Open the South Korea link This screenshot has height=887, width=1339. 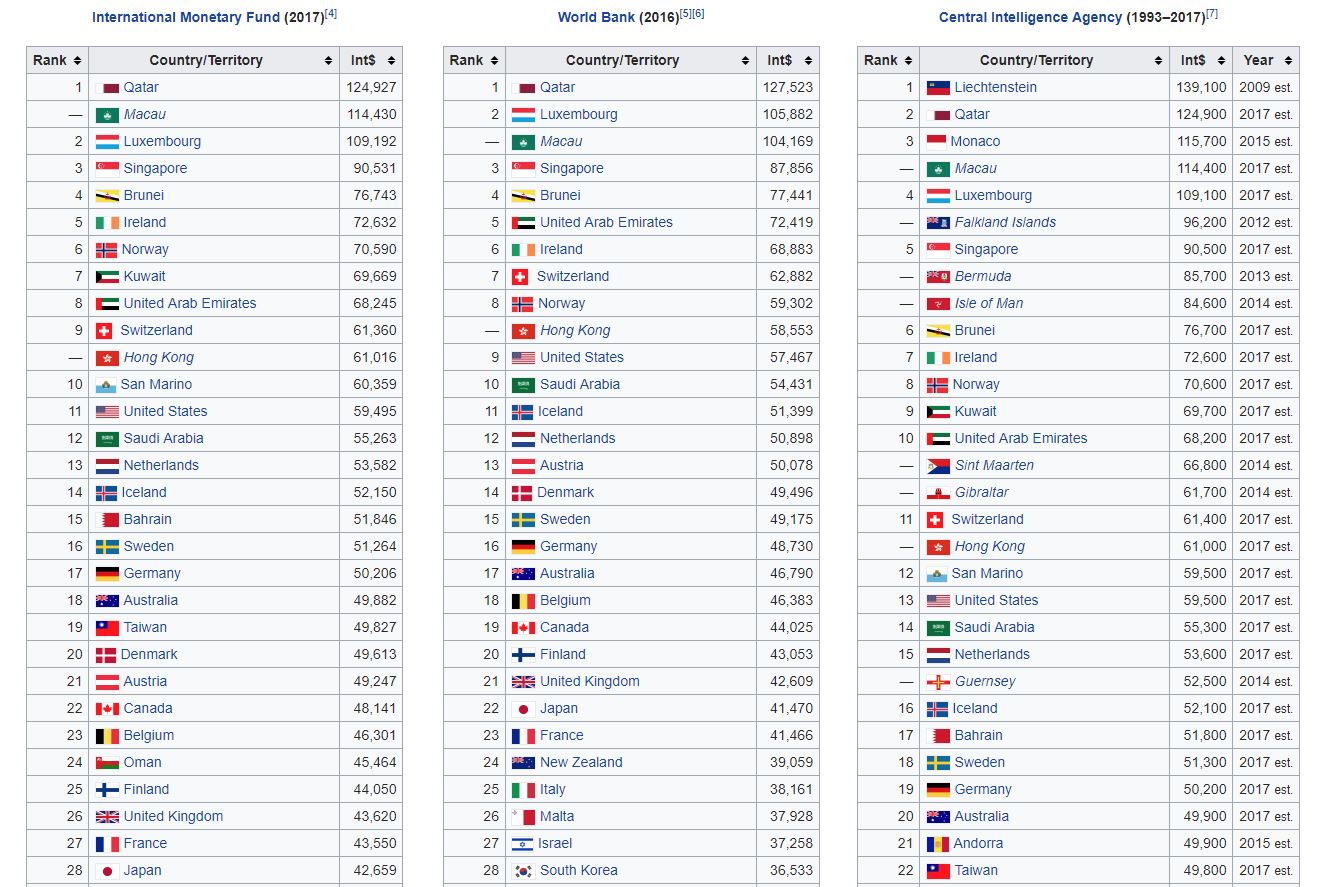click(579, 871)
